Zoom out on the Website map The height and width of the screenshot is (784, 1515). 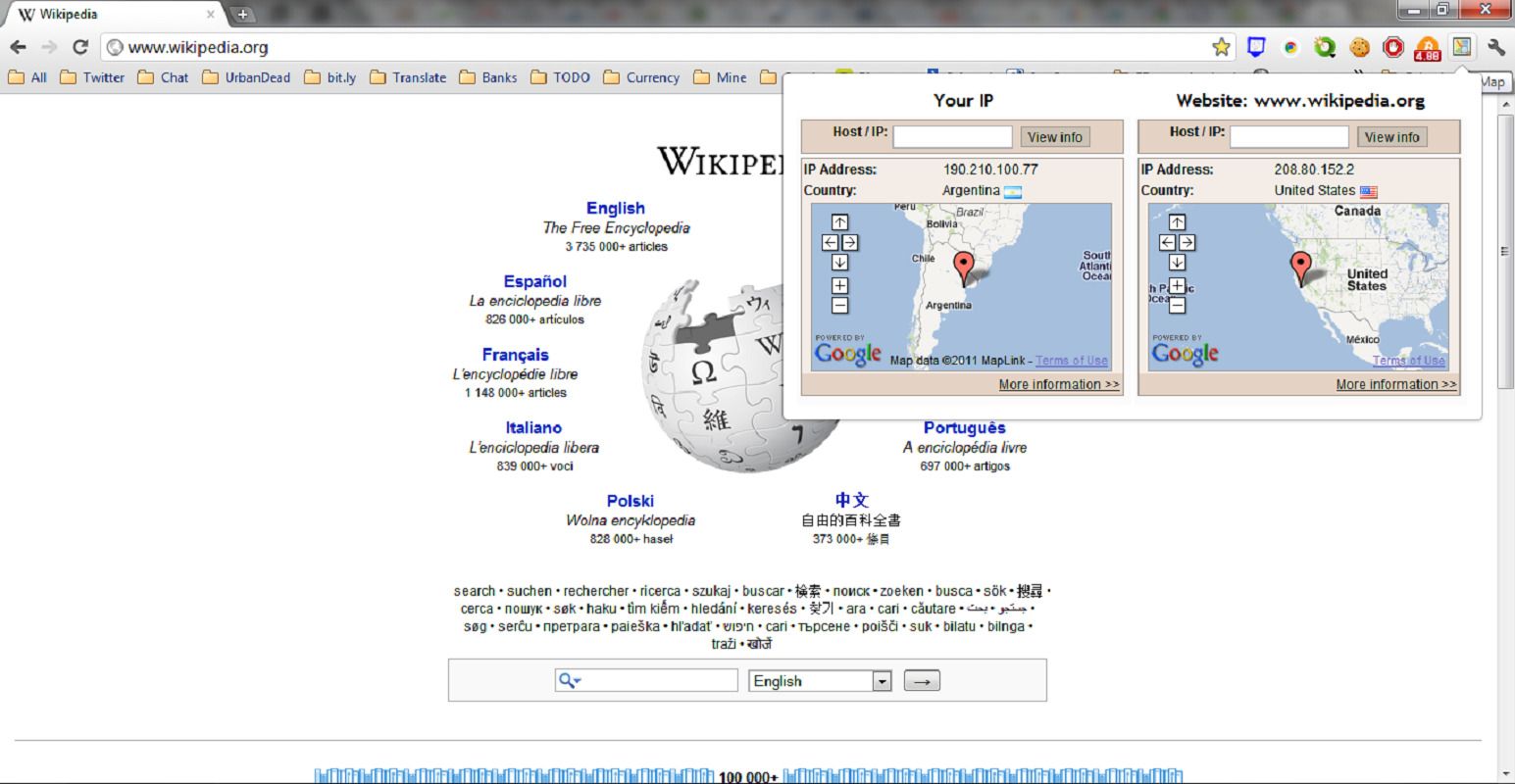click(x=1177, y=305)
